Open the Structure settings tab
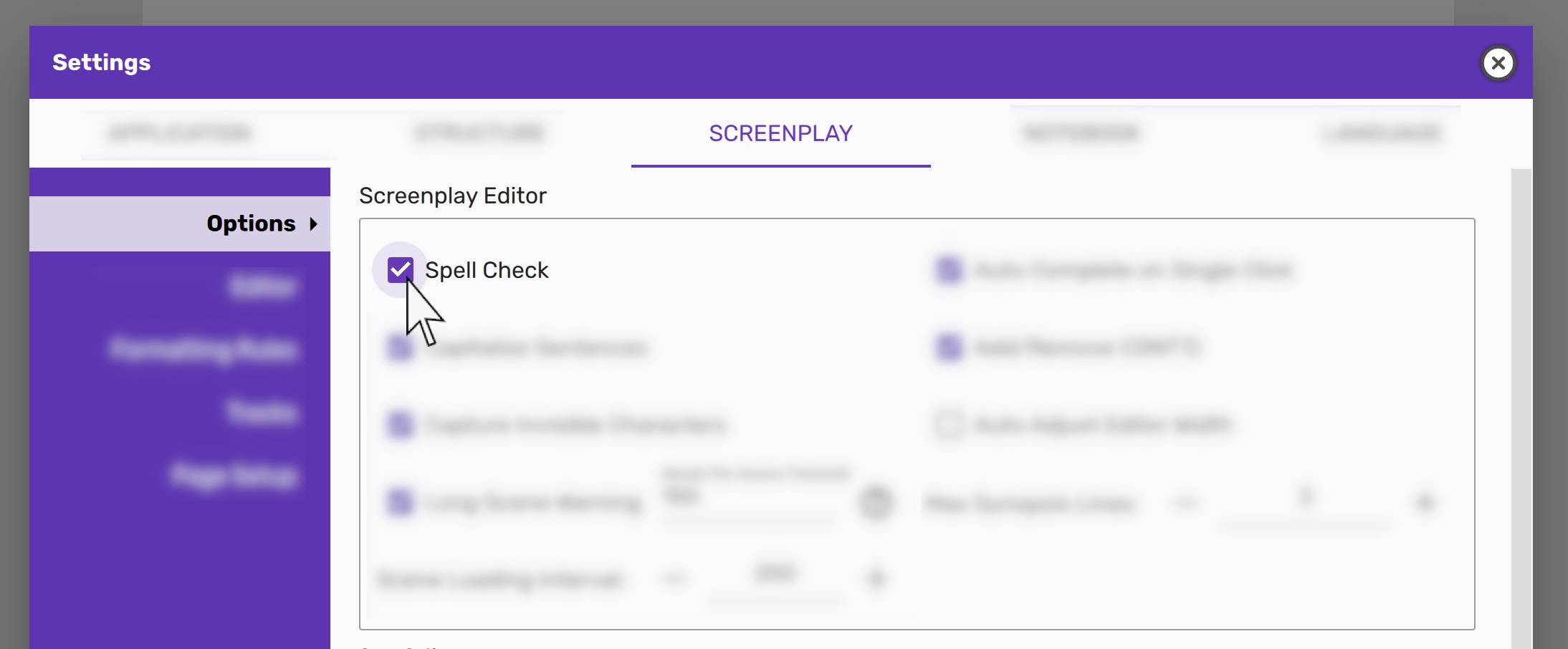 480,133
